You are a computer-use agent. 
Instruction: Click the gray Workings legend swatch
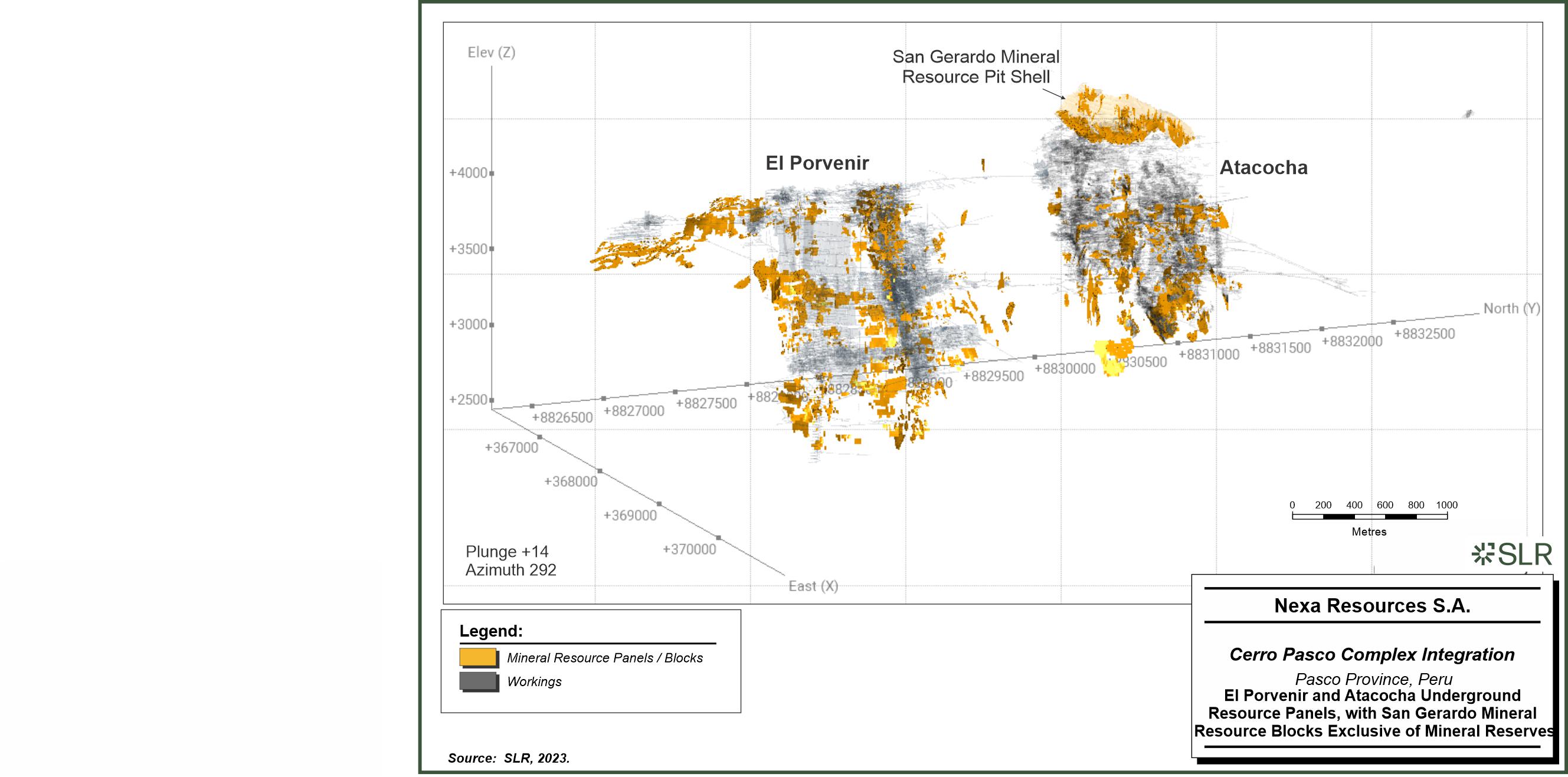[478, 681]
